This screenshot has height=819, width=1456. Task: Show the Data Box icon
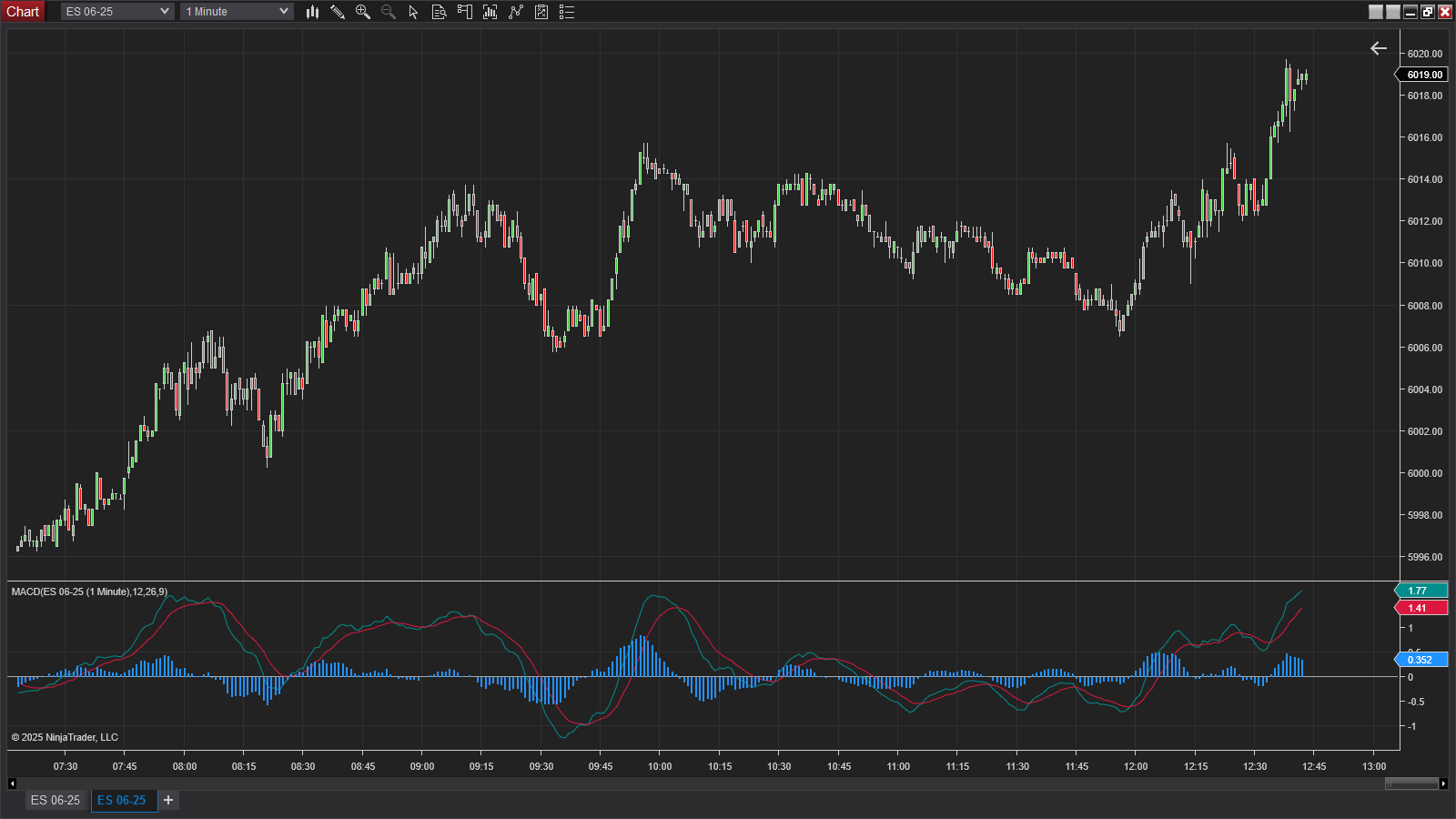coord(439,12)
